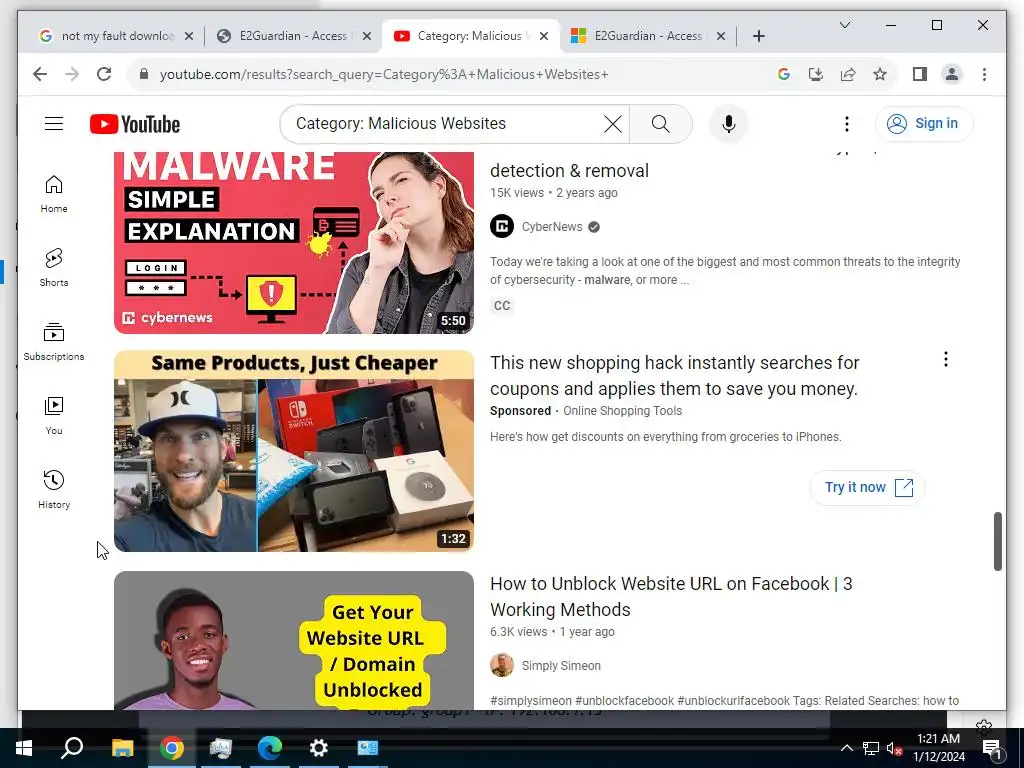The height and width of the screenshot is (768, 1024).
Task: Open the CyberNews channel link
Action: coord(552,227)
